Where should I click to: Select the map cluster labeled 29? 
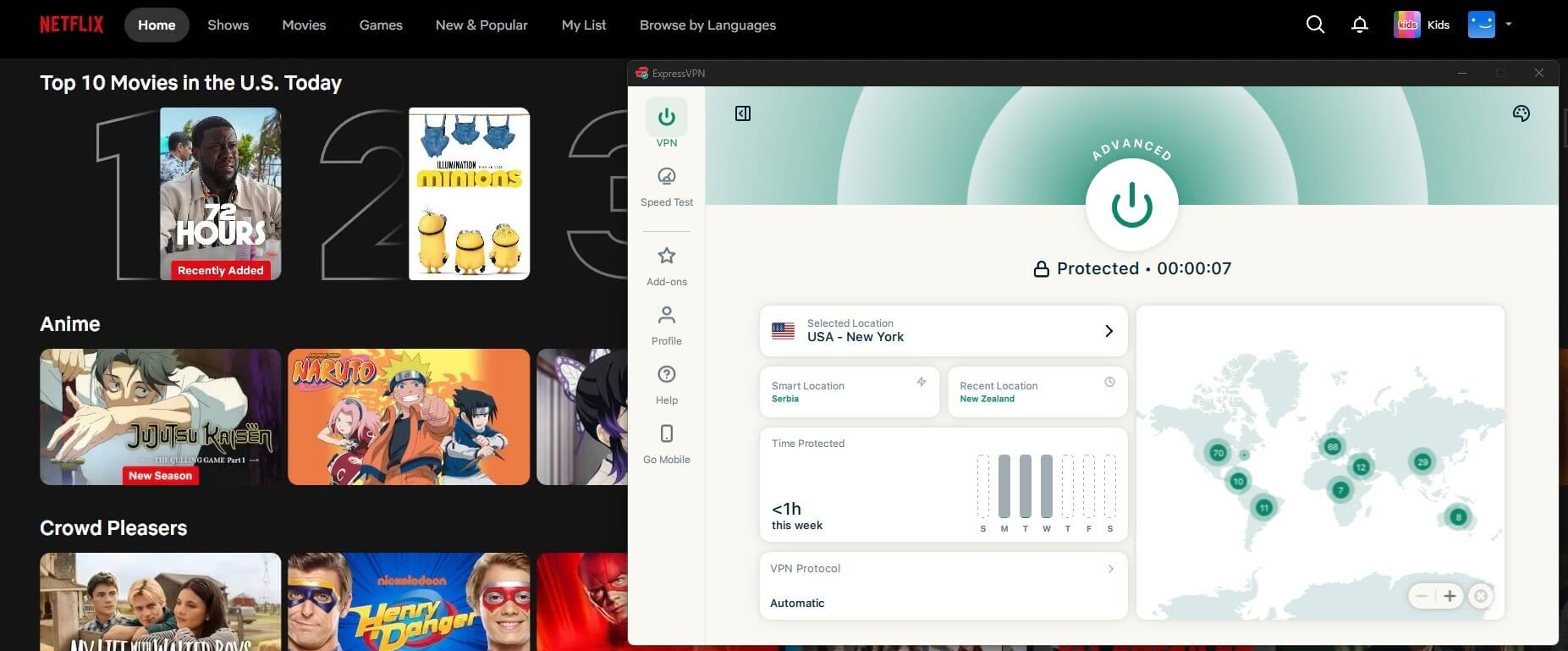[x=1422, y=461]
